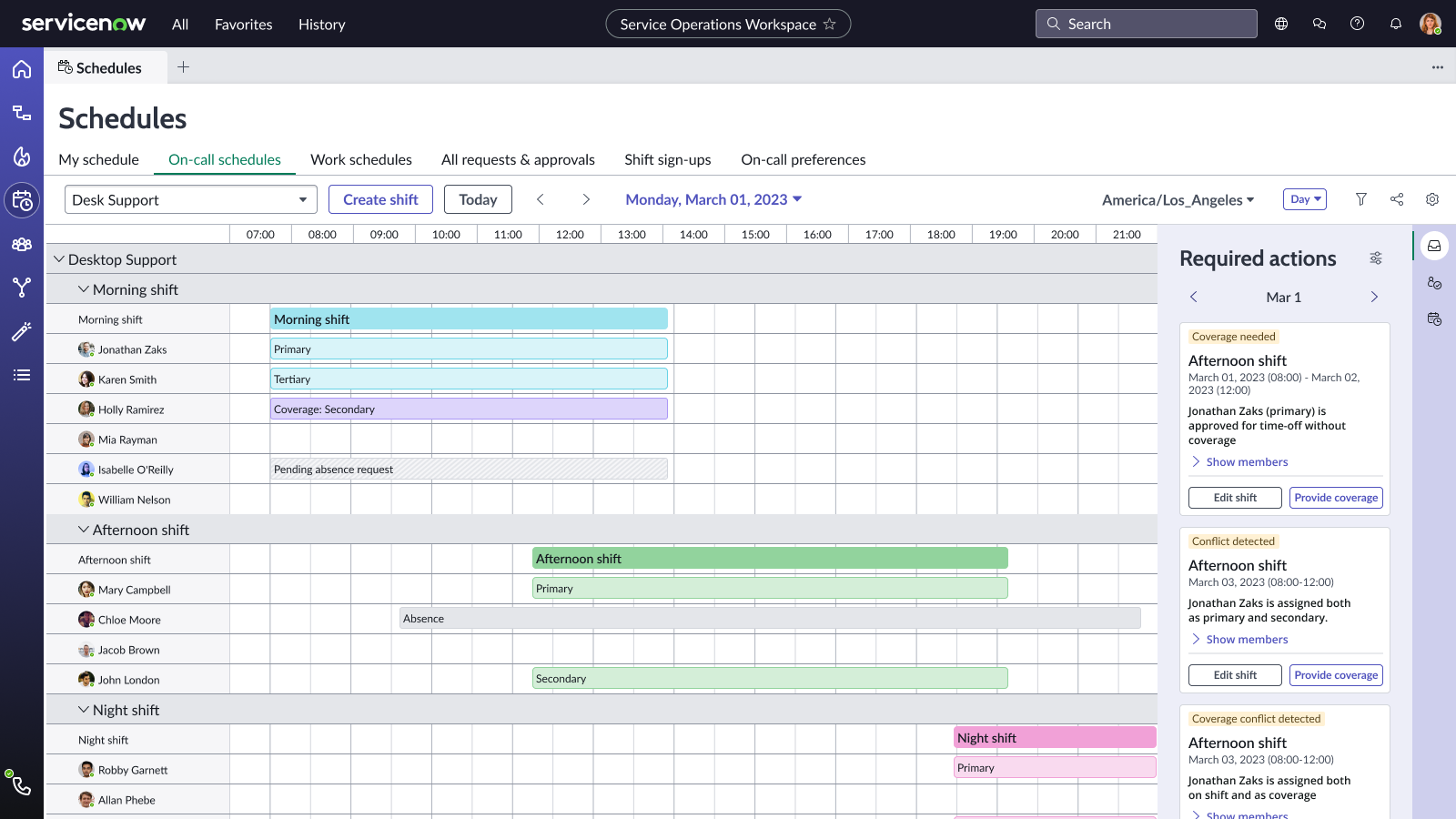Click the Create shift button
This screenshot has height=819, width=1456.
tap(380, 199)
